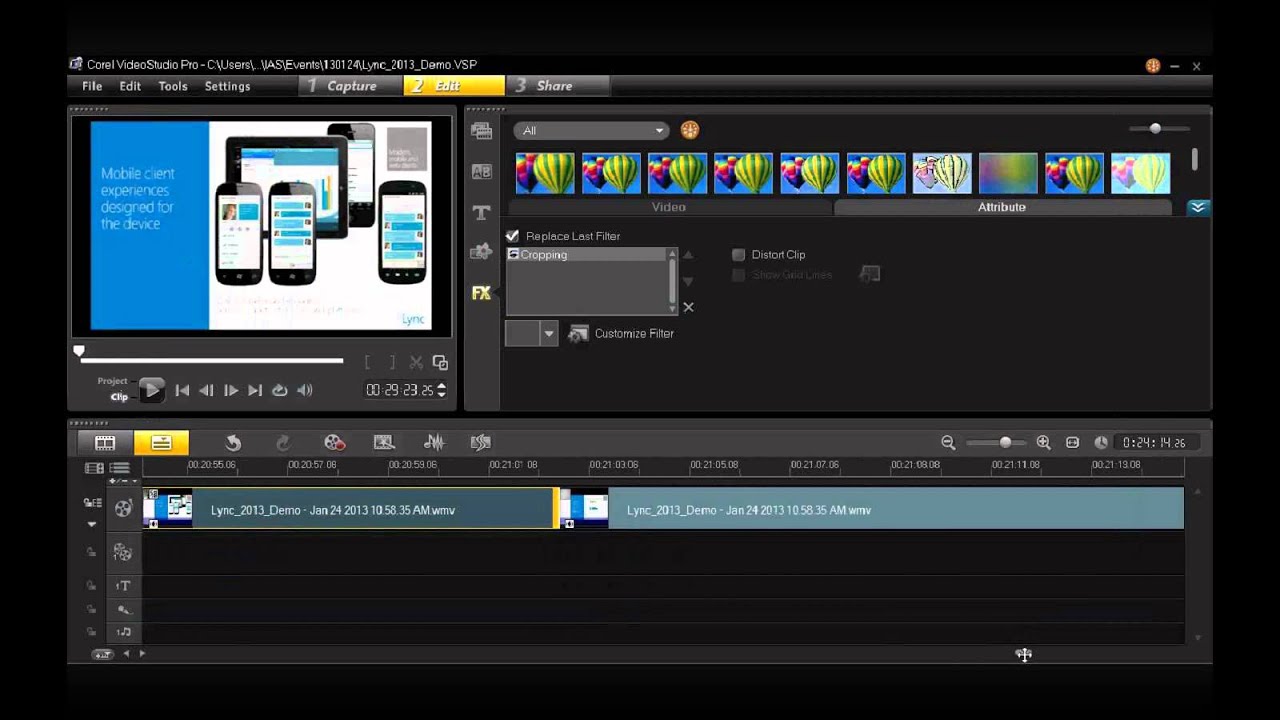Toggle Clip playback mode
1280x720 pixels.
(x=119, y=397)
